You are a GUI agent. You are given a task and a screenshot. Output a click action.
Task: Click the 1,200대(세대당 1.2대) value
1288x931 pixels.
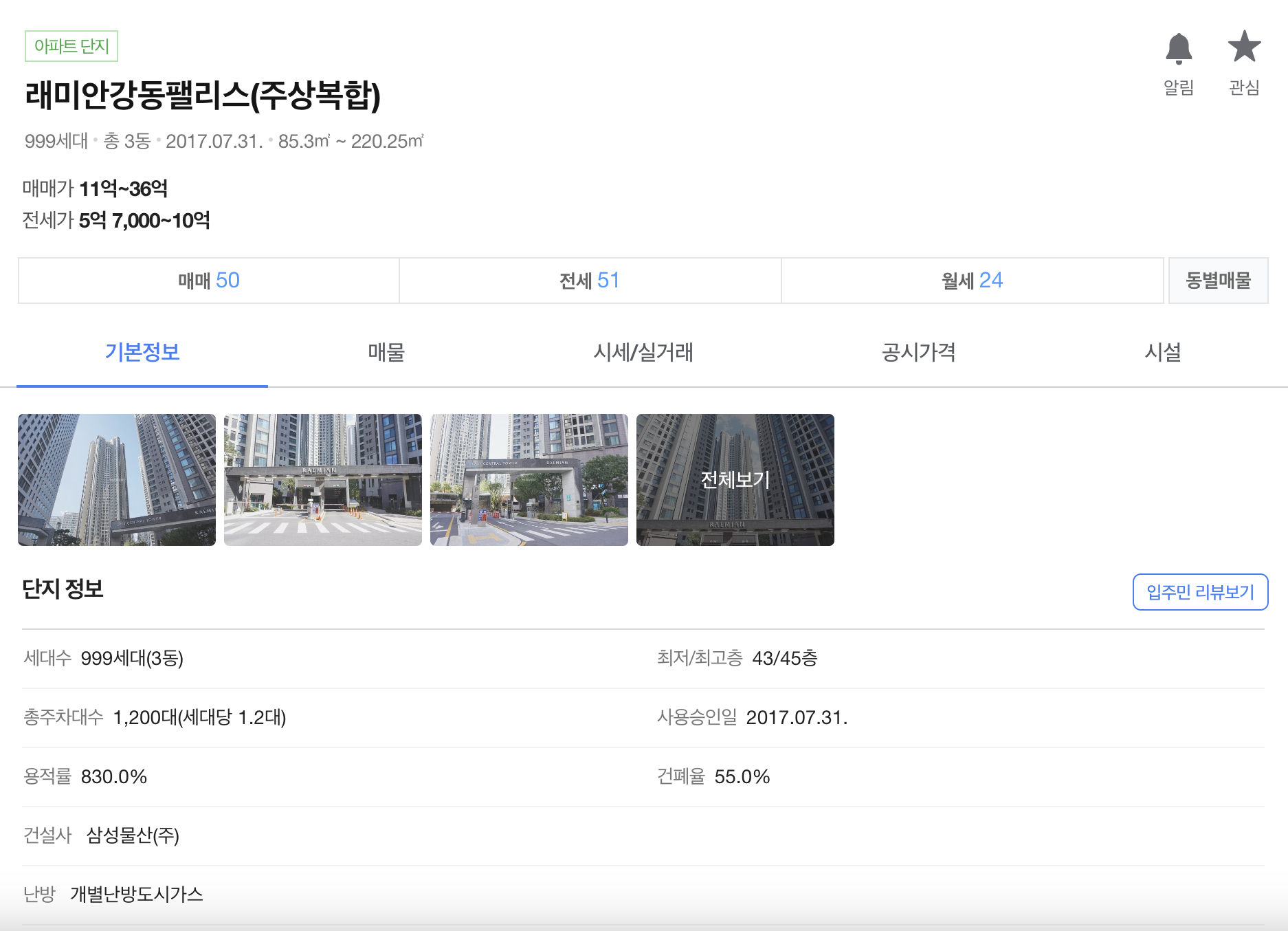pos(199,717)
